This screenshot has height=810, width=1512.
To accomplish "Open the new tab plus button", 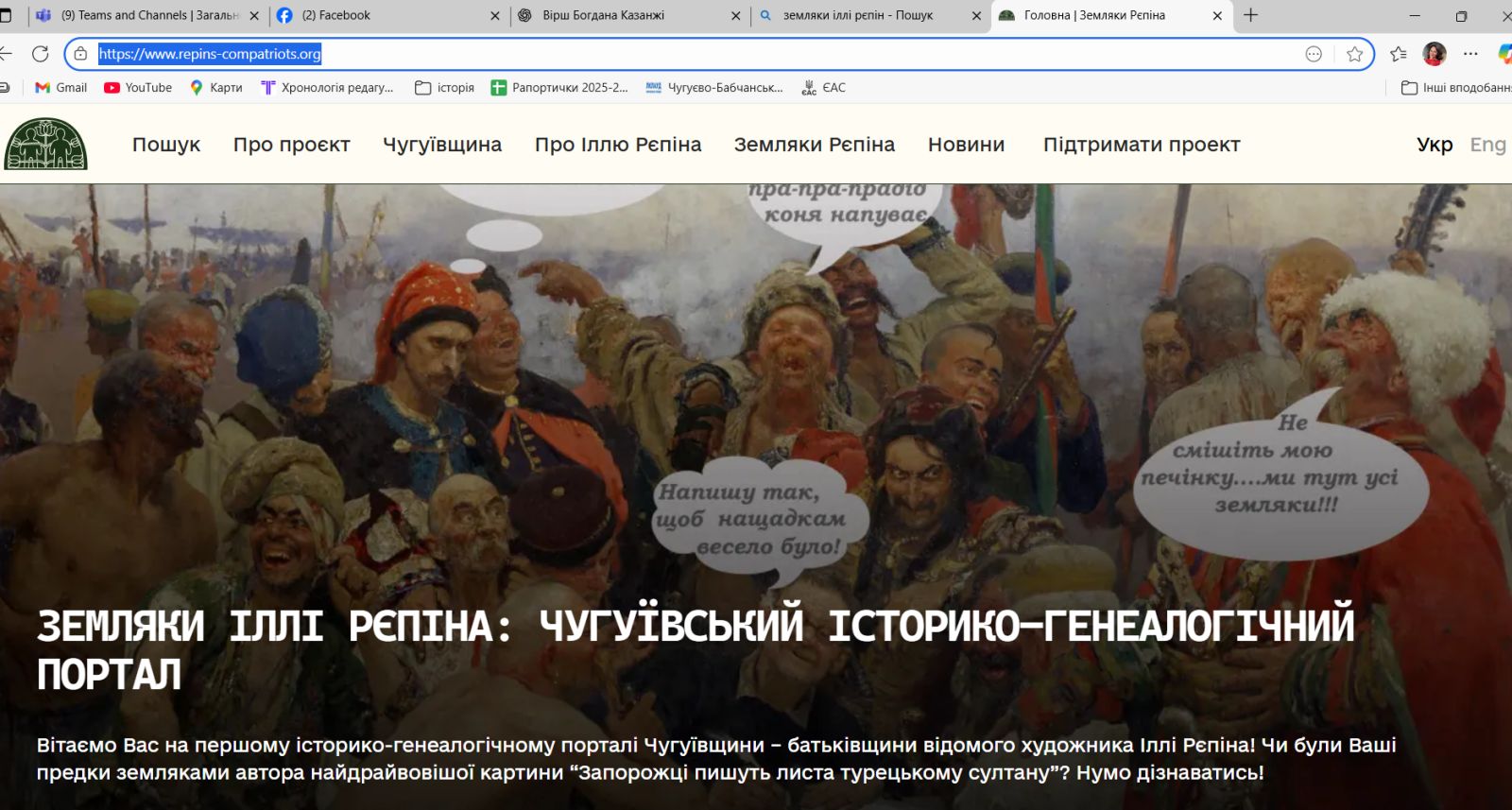I will [x=1251, y=15].
